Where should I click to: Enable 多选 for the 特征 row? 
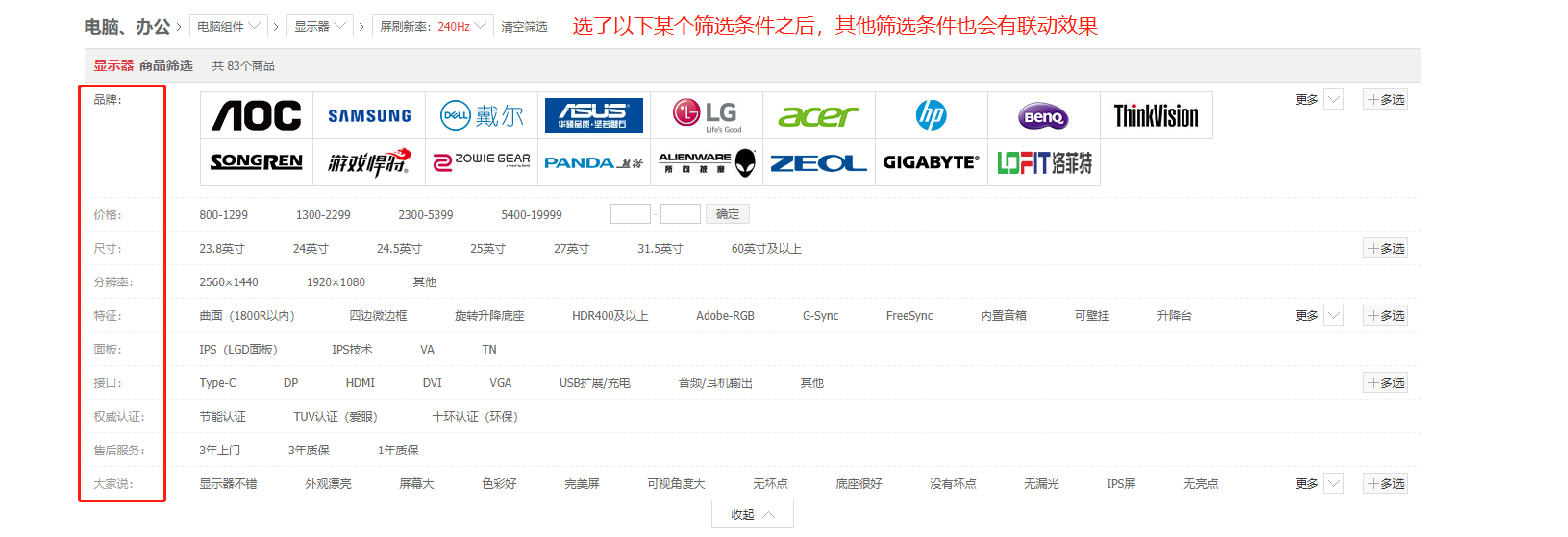(1385, 315)
